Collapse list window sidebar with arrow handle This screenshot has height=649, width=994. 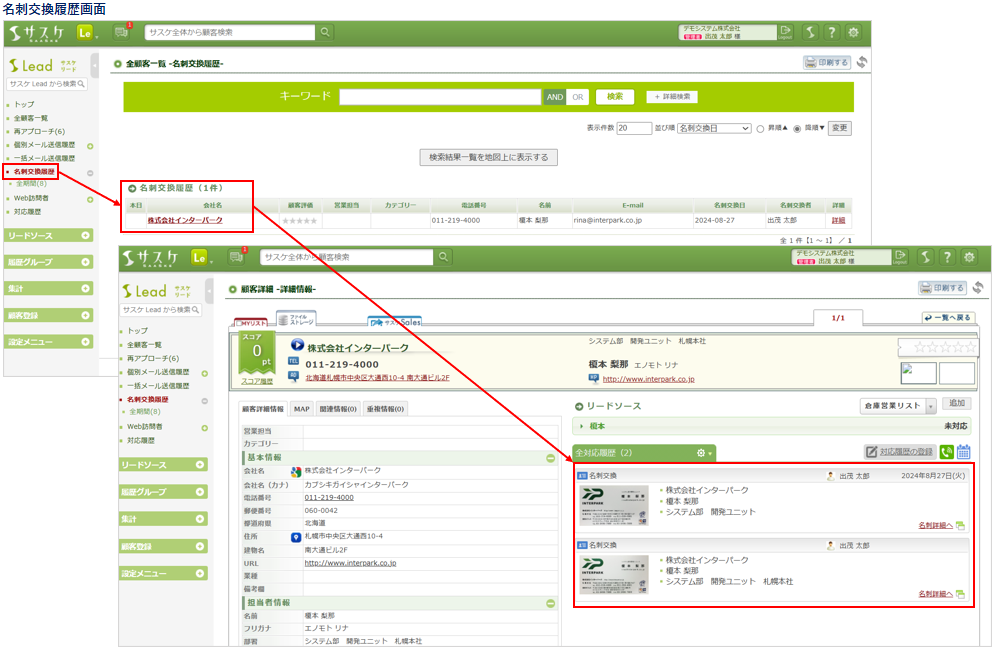95,64
